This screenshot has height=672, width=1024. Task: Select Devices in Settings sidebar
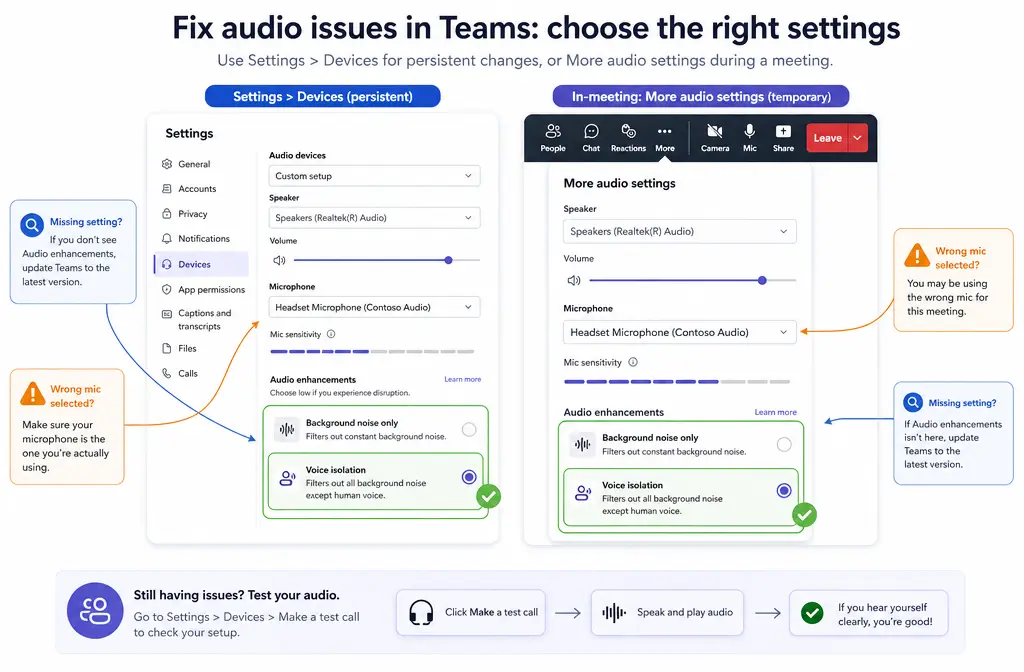tap(201, 264)
